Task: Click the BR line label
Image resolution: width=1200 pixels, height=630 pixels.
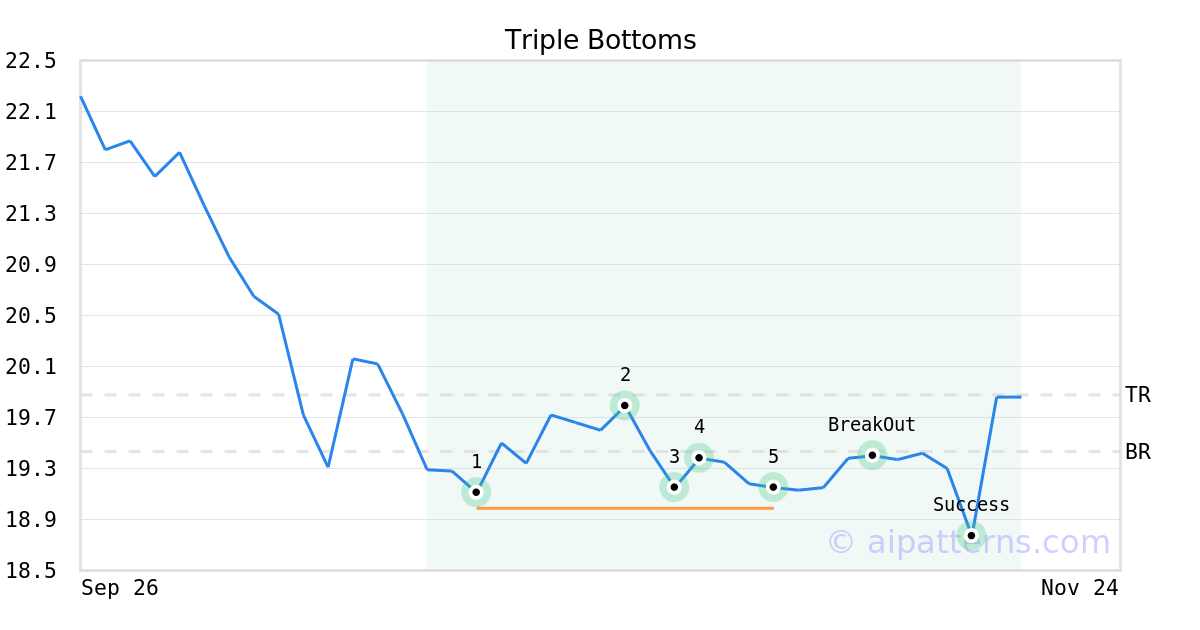Action: (1138, 452)
